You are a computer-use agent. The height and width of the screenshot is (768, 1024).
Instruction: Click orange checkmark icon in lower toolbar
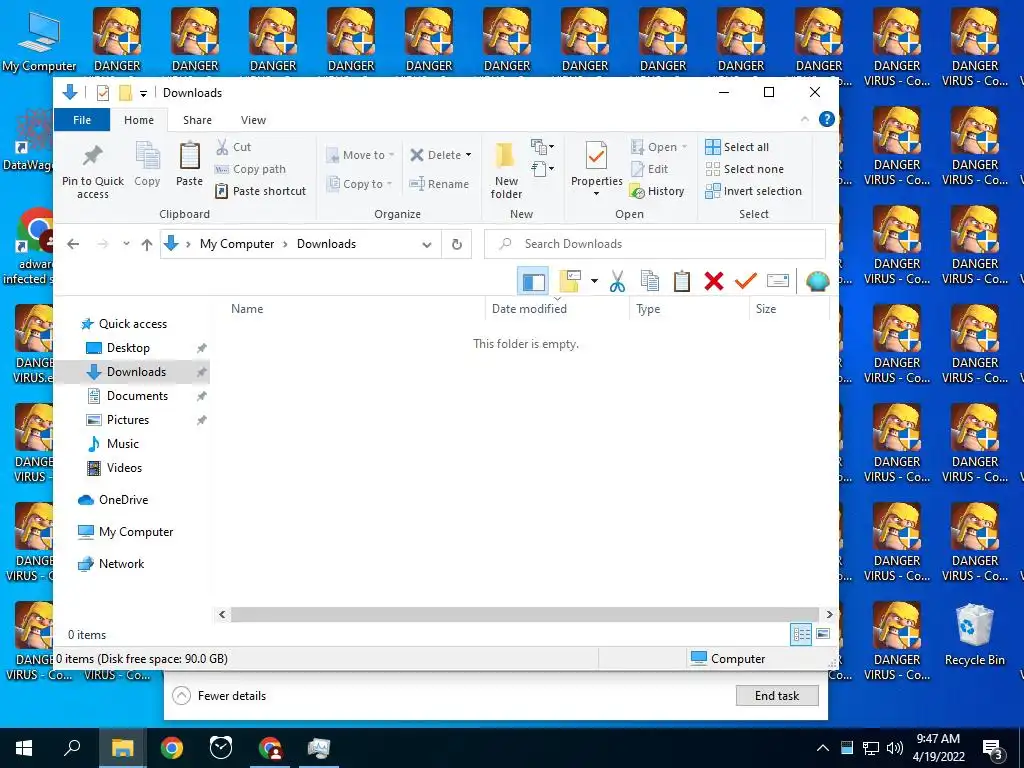(746, 281)
